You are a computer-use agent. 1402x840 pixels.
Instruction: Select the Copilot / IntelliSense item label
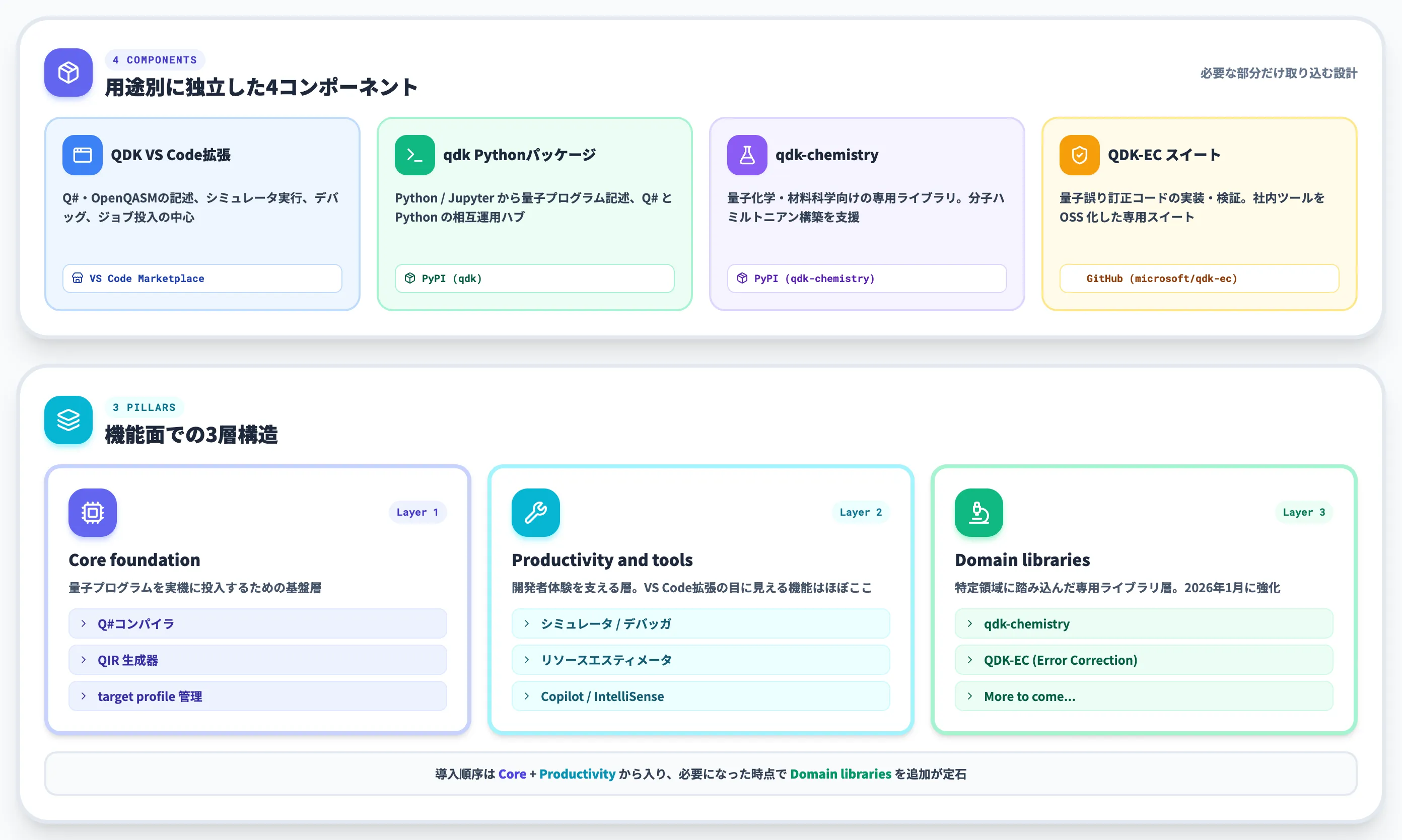[602, 696]
